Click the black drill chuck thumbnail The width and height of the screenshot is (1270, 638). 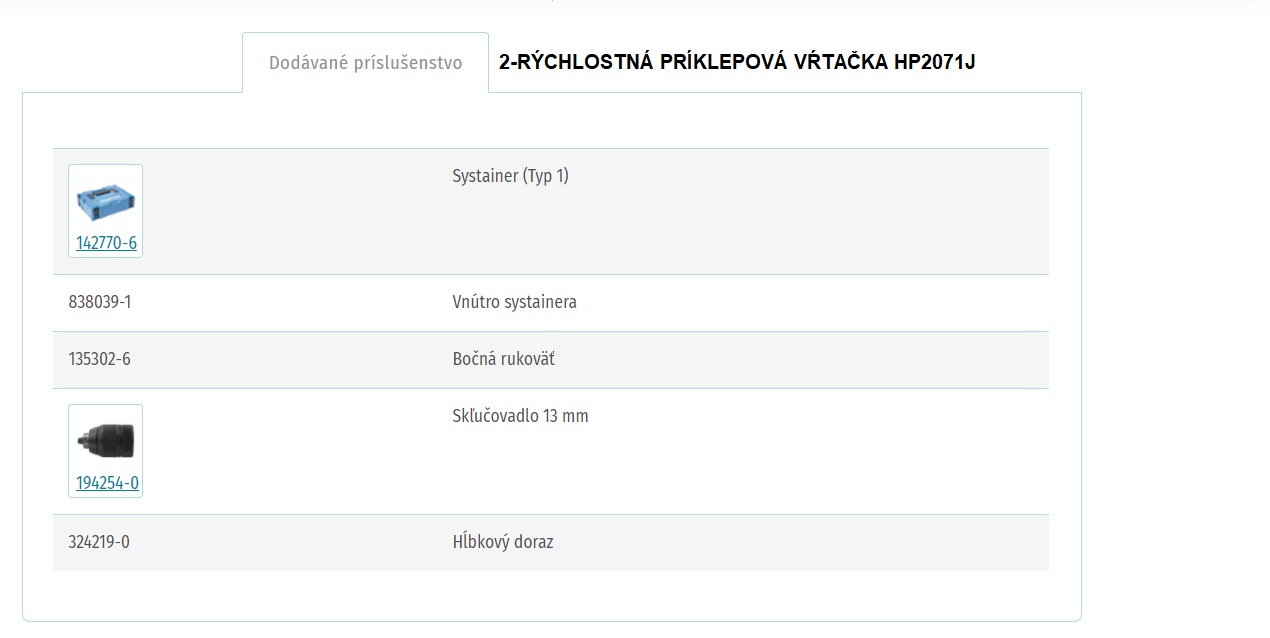point(106,441)
